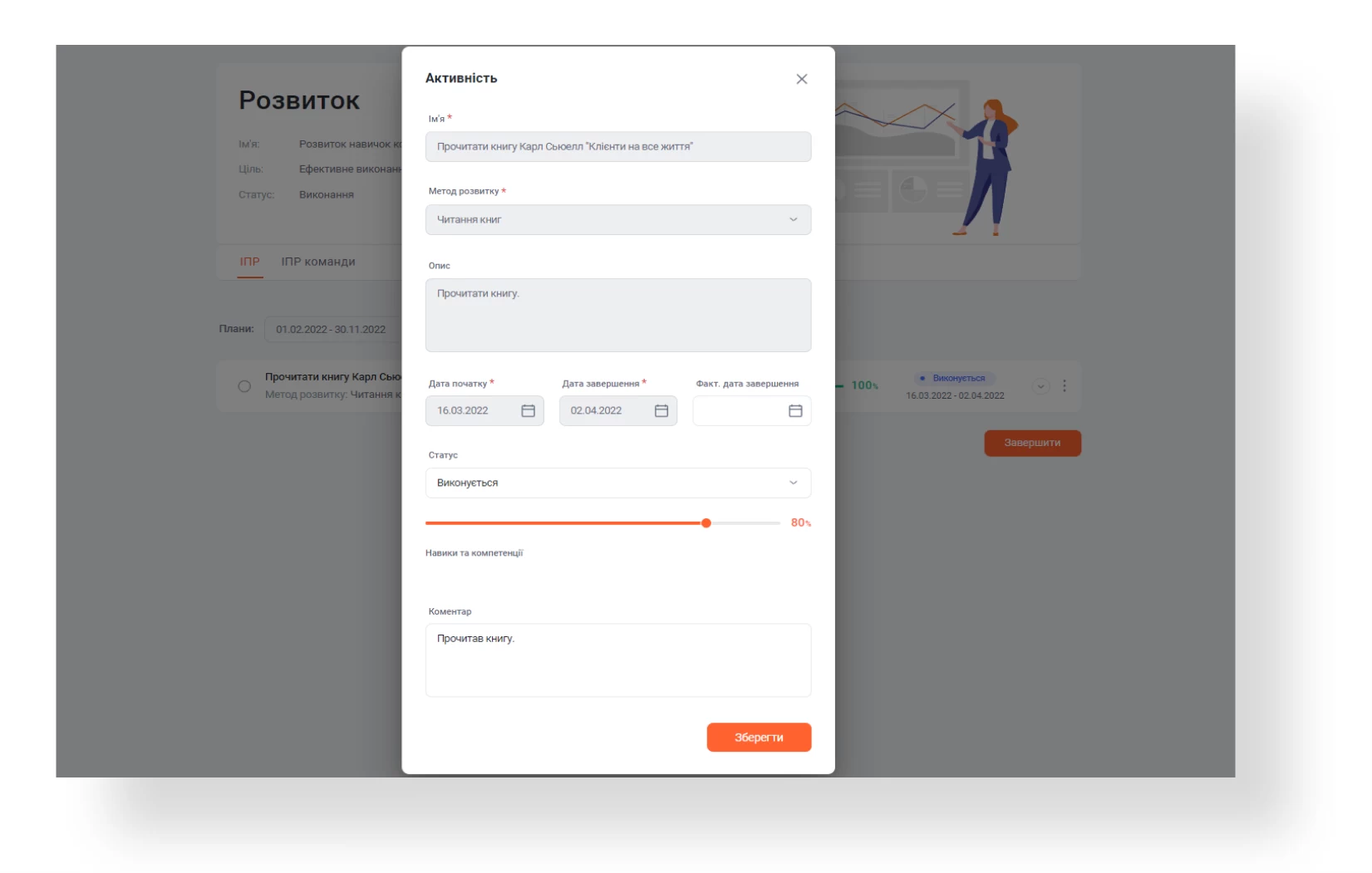Screen dimensions: 1372x873
Task: Open three-dot menu on activity row
Action: [1064, 385]
